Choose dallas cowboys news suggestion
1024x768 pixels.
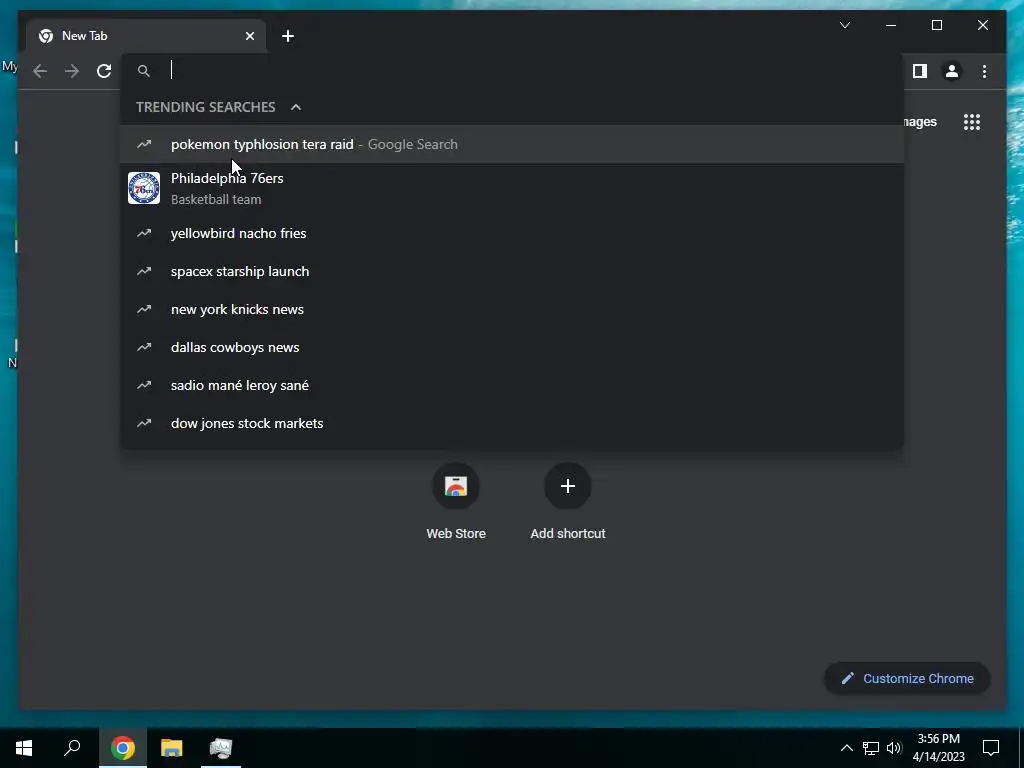(x=512, y=347)
